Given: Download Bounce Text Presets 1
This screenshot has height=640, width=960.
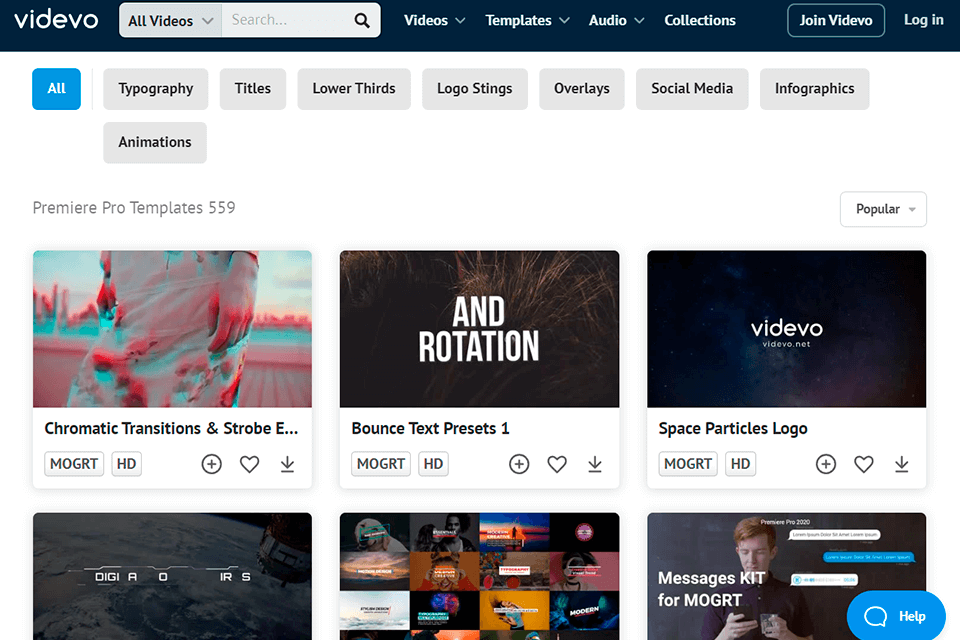Looking at the screenshot, I should pyautogui.click(x=594, y=464).
